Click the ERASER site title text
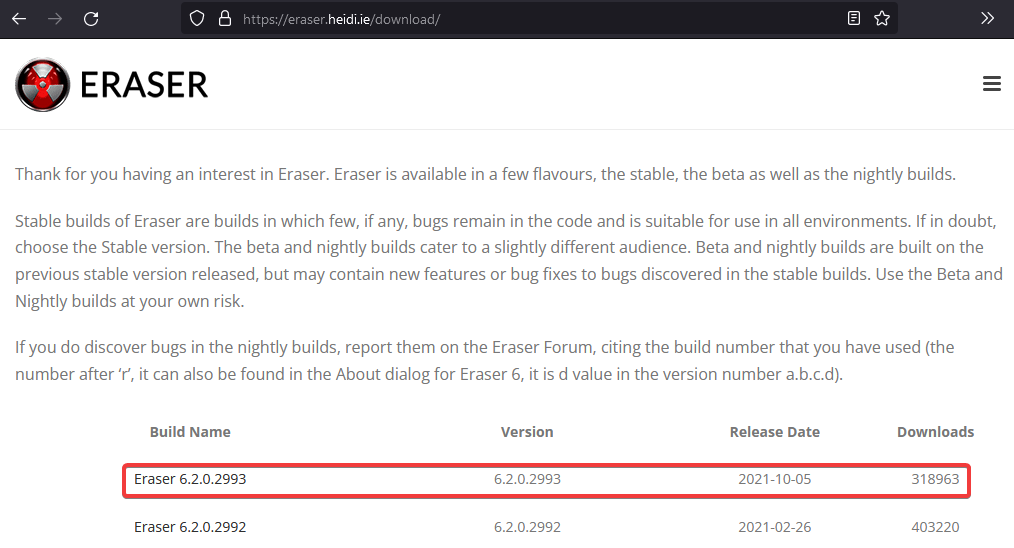The height and width of the screenshot is (548, 1014). point(144,85)
